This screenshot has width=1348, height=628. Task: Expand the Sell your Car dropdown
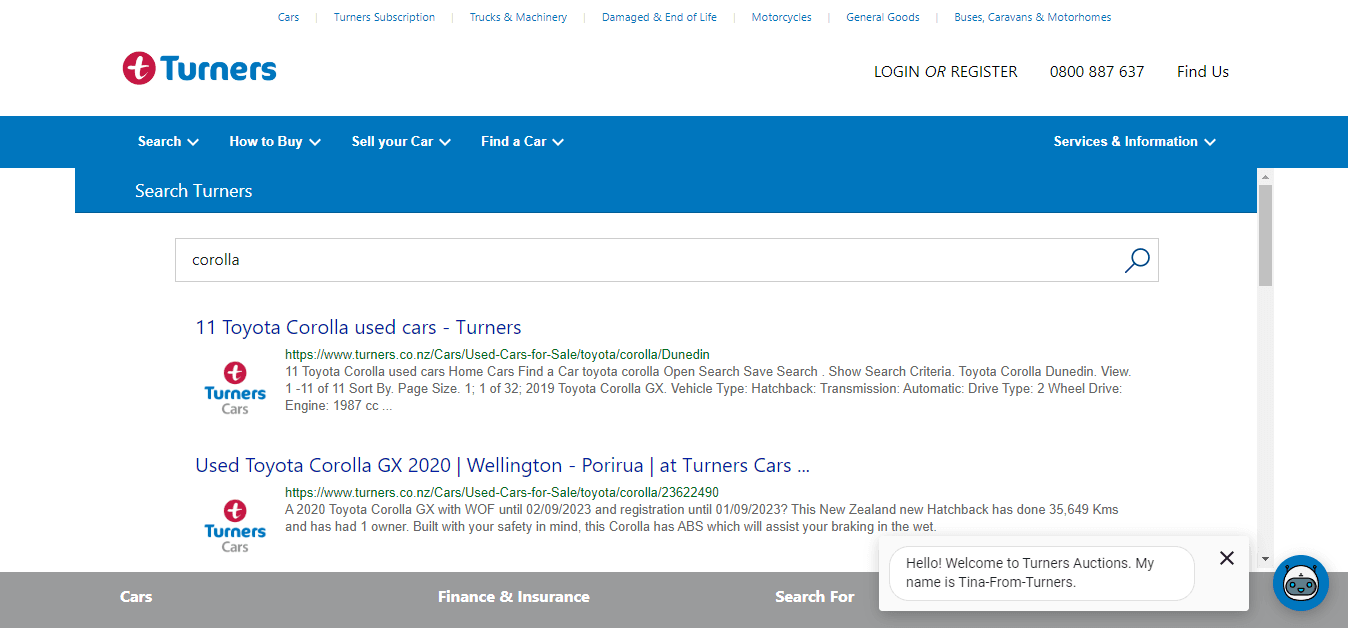[x=399, y=141]
